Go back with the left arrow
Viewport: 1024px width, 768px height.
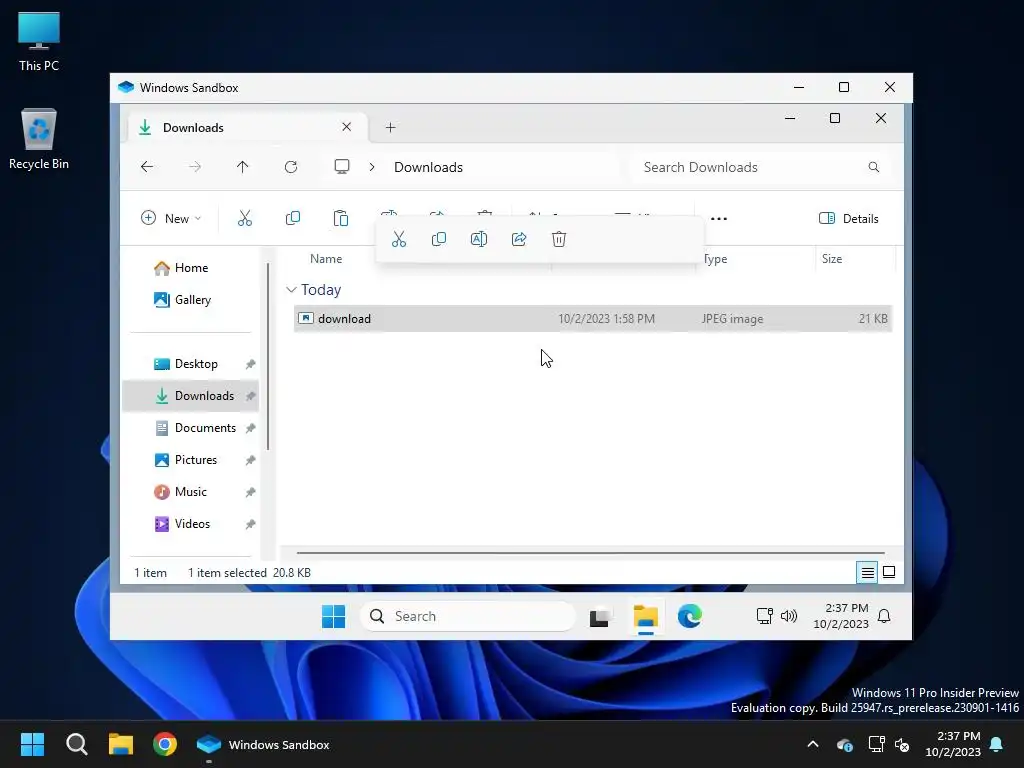pos(147,167)
